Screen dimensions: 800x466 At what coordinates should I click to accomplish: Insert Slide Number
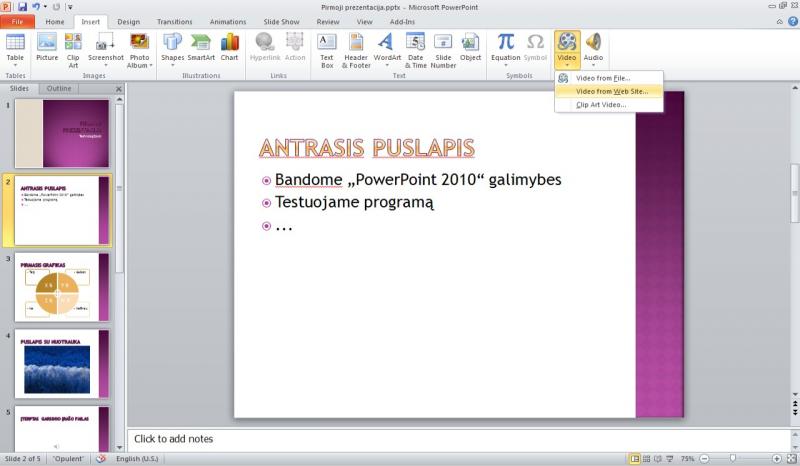coord(443,51)
